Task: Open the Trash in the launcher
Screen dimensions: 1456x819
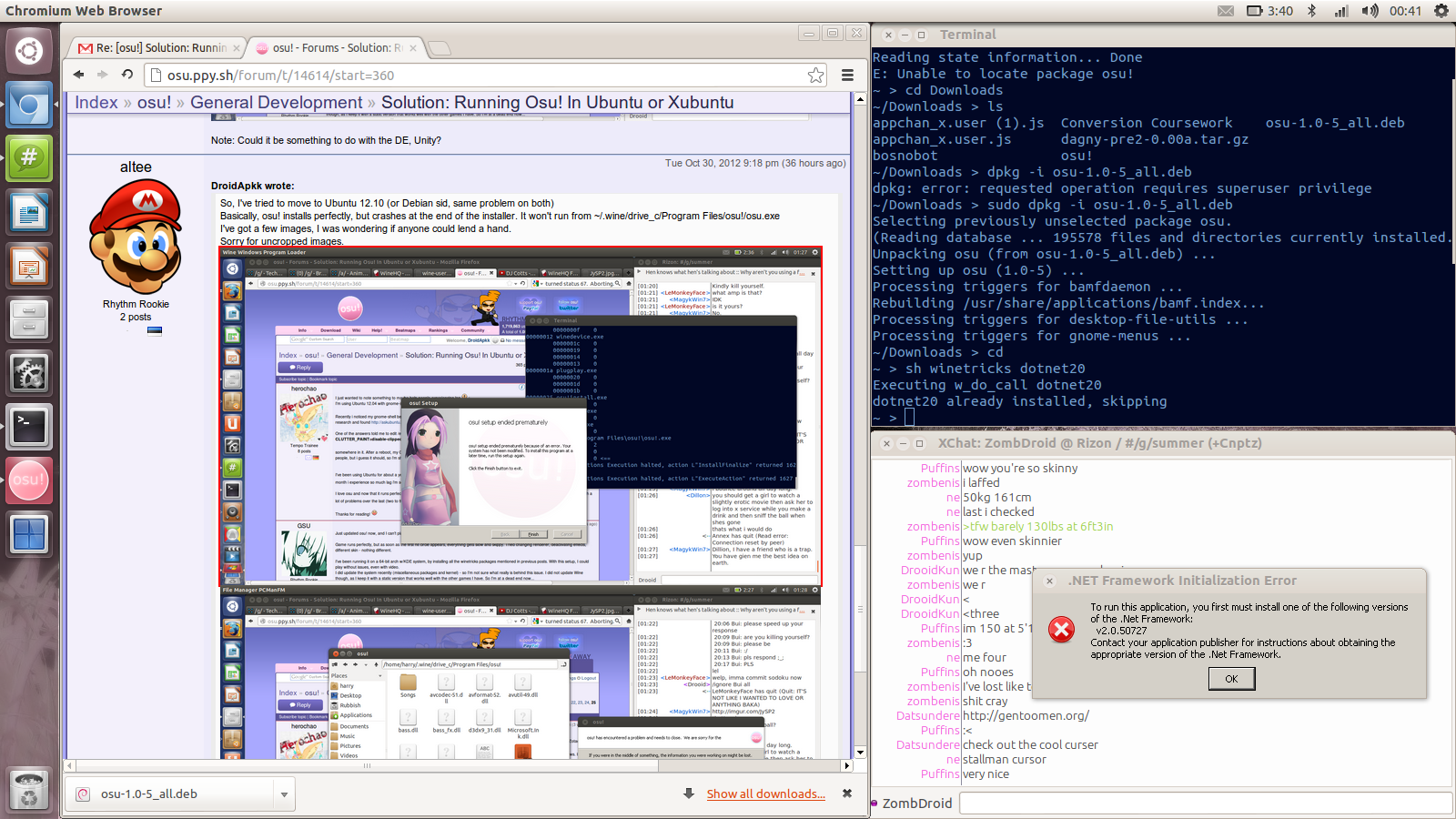Action: coord(29,790)
